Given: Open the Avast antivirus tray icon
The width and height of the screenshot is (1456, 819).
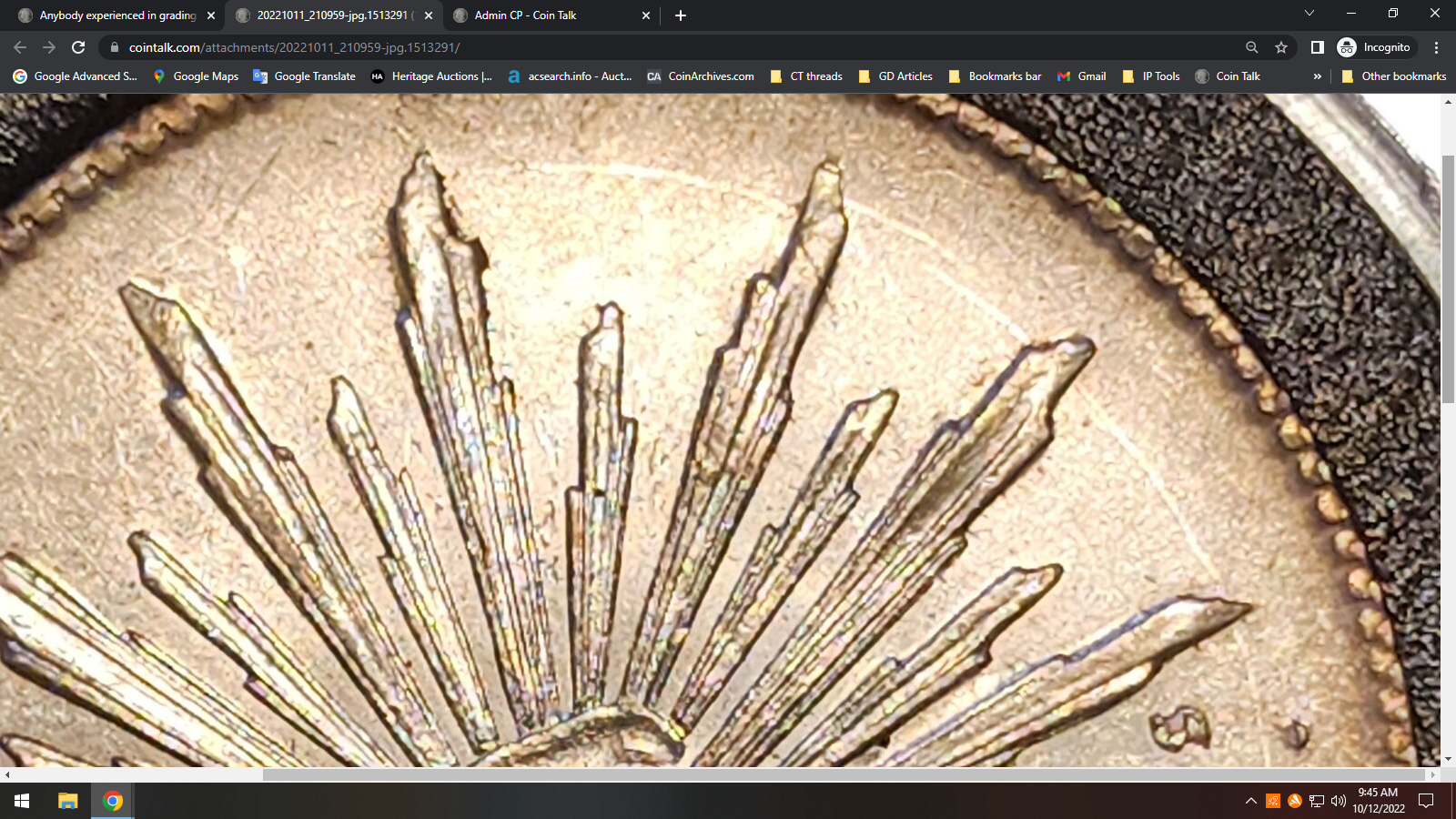Looking at the screenshot, I should (1295, 801).
